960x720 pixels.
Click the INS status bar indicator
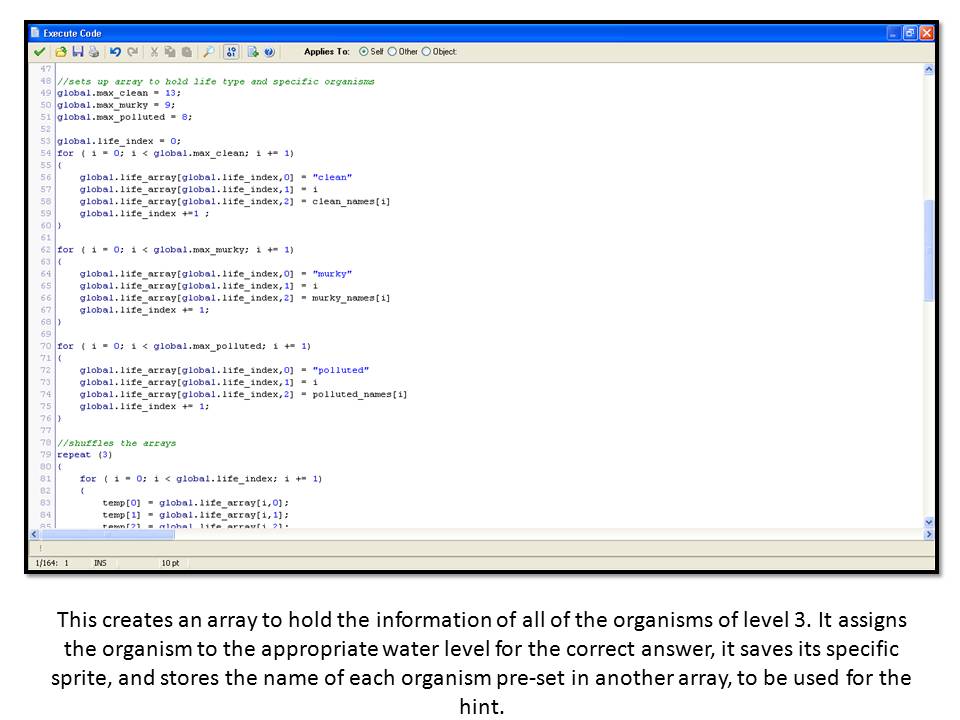[x=100, y=563]
